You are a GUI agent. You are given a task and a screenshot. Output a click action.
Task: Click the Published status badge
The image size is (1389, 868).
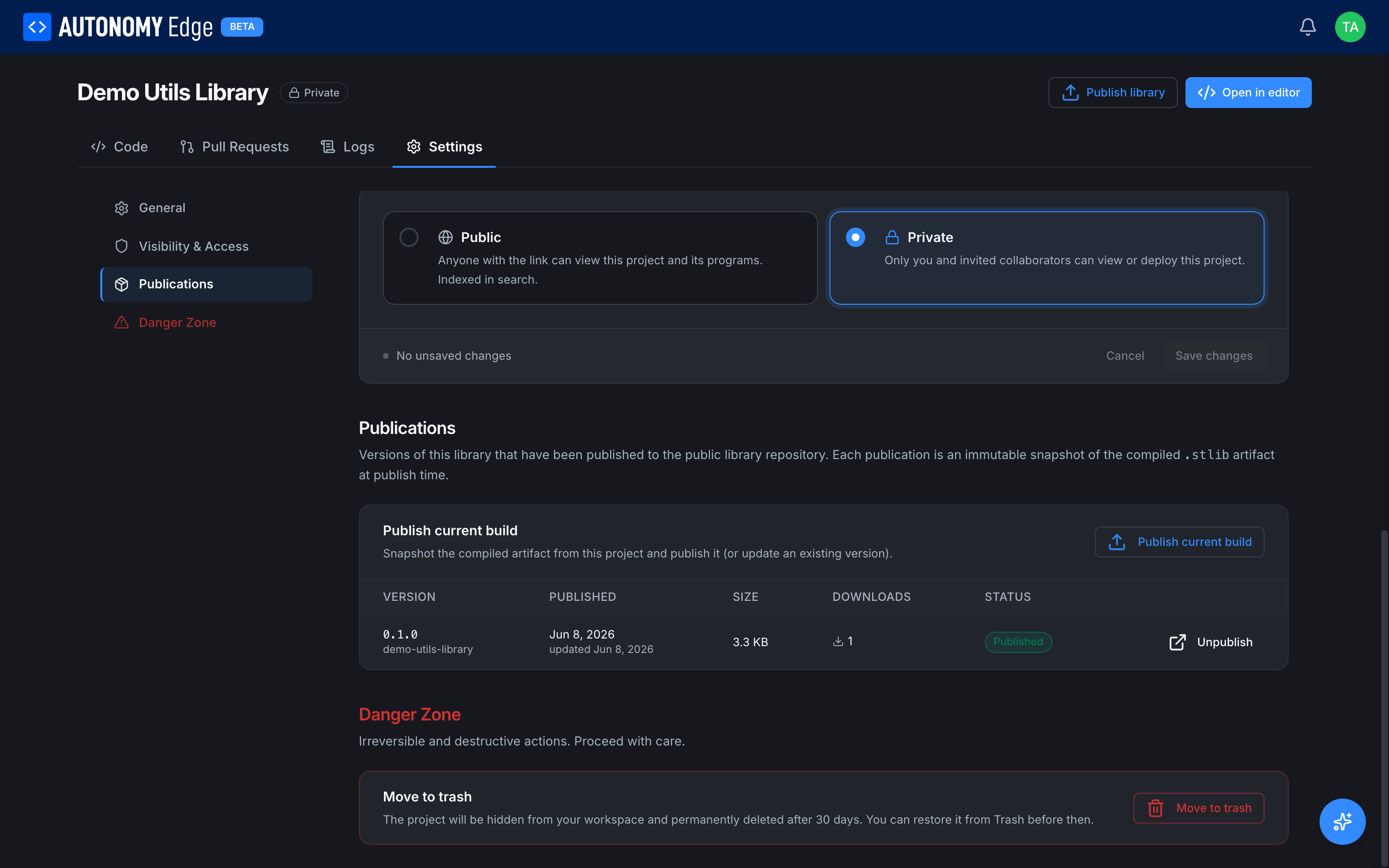coord(1018,642)
